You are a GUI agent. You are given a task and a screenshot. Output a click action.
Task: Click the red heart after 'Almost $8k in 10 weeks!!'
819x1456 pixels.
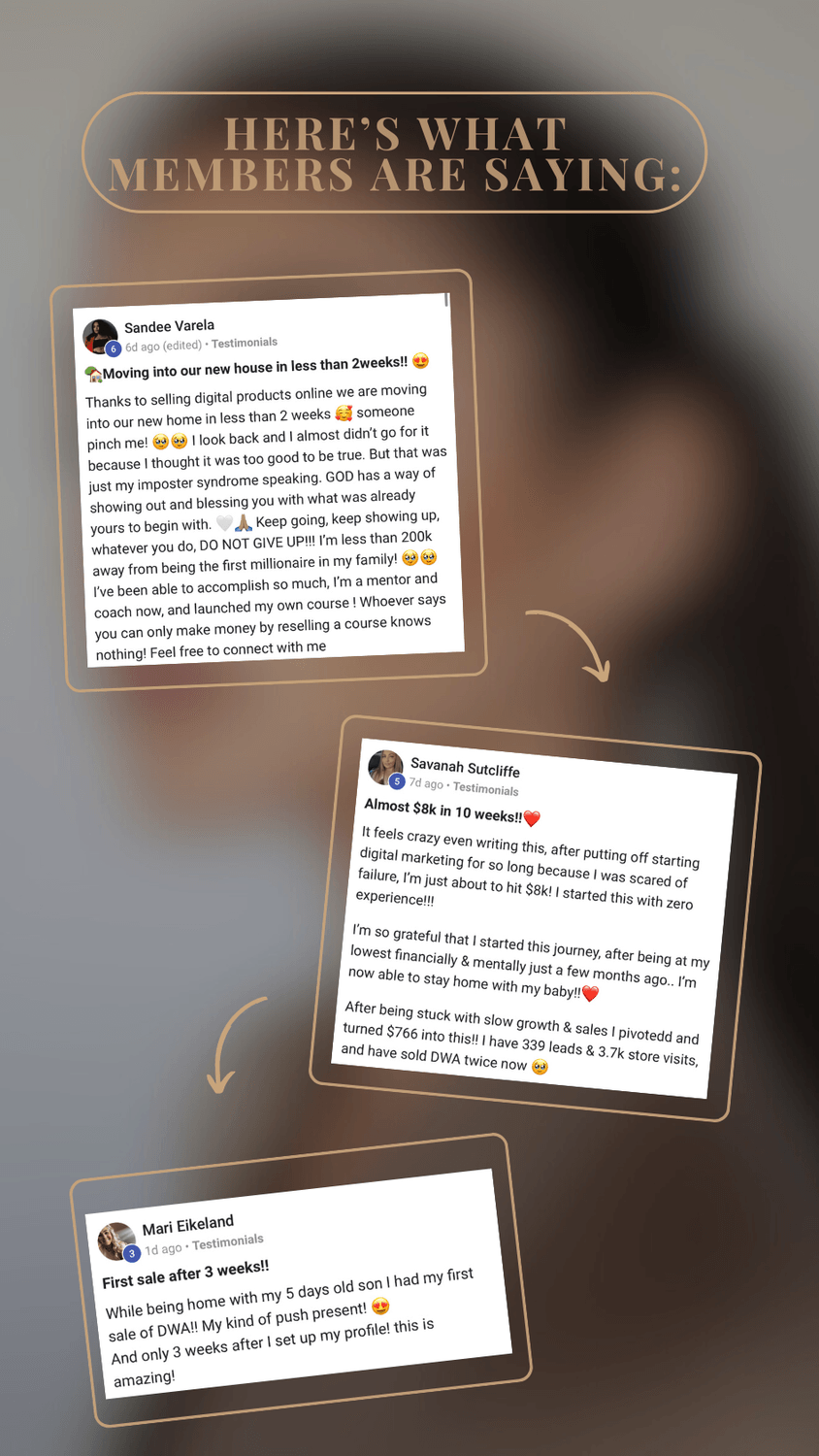point(532,818)
